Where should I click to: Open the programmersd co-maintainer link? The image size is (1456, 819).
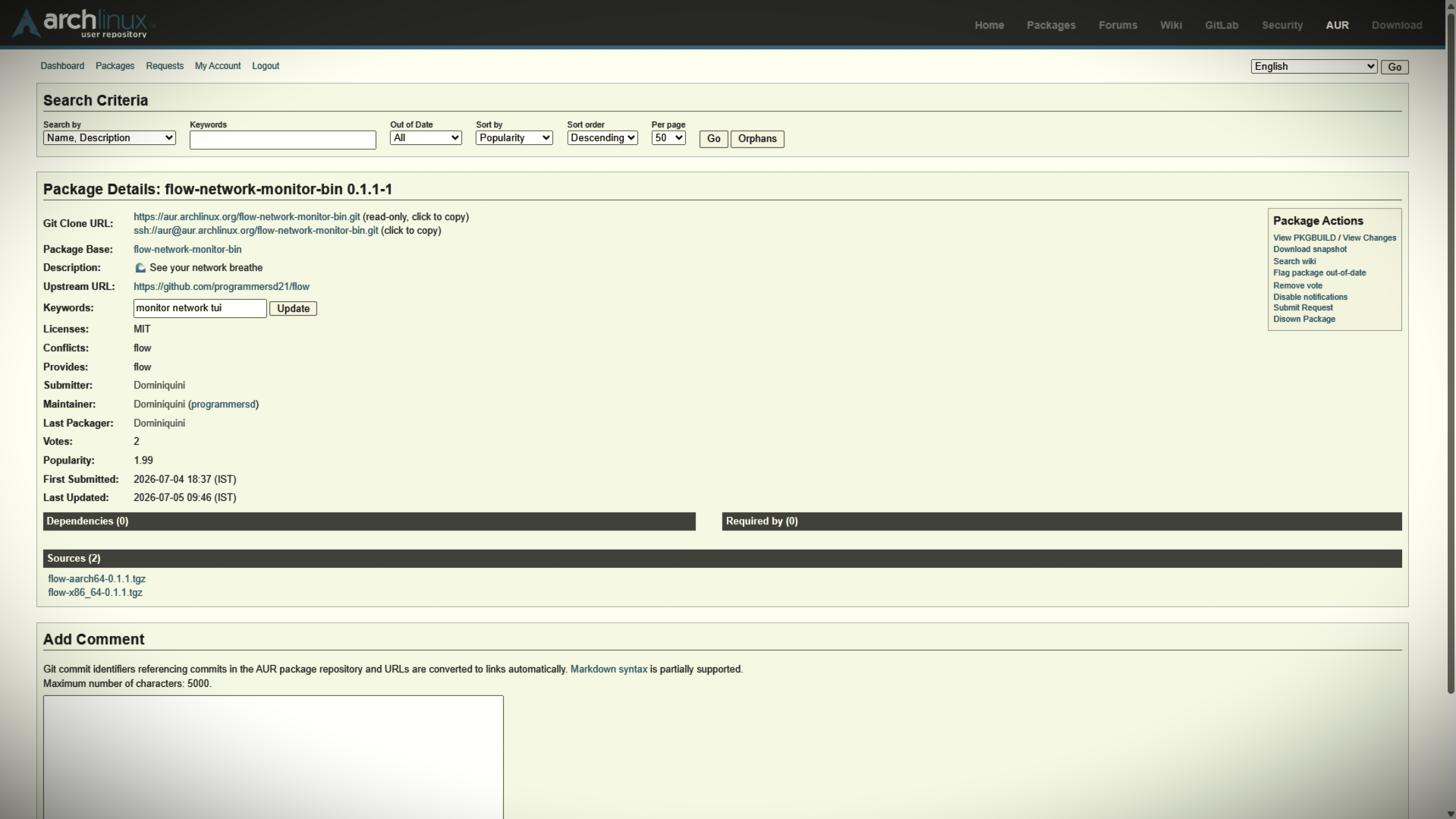(x=223, y=405)
